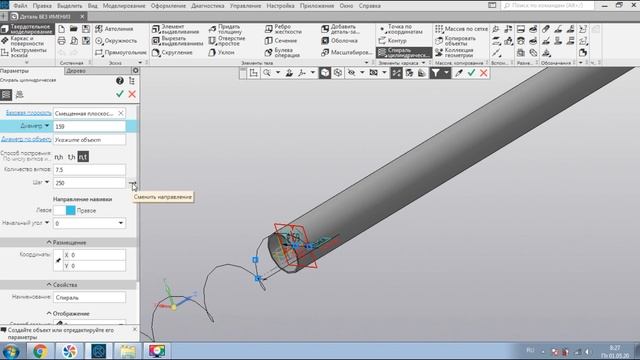
Task: Click Диаметр по объекту link
Action: (27, 139)
